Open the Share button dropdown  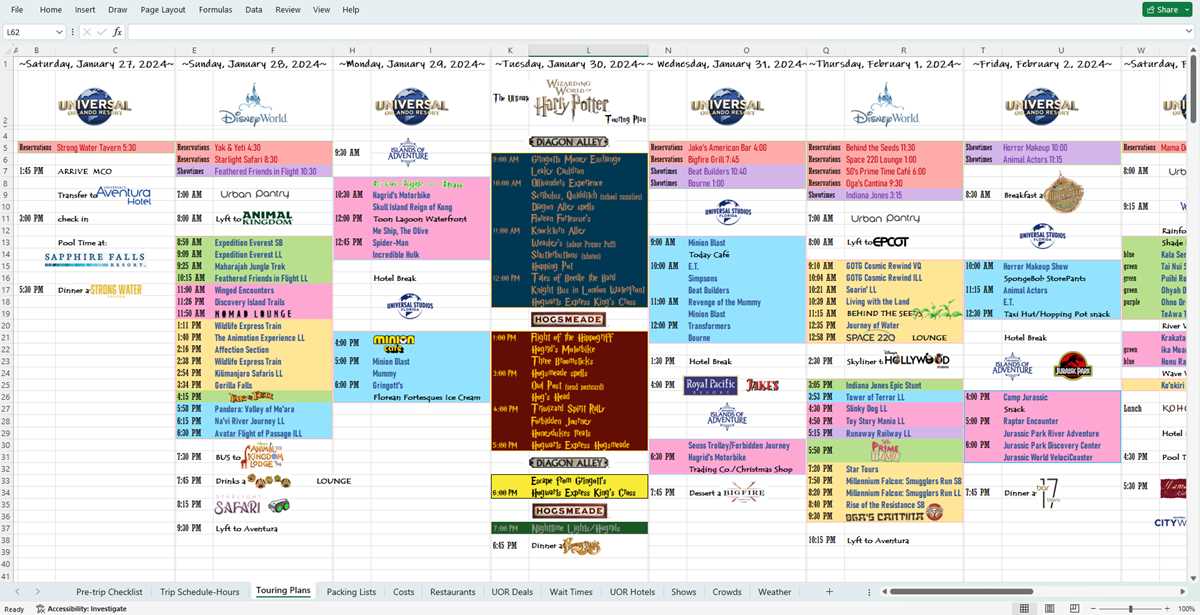1185,9
